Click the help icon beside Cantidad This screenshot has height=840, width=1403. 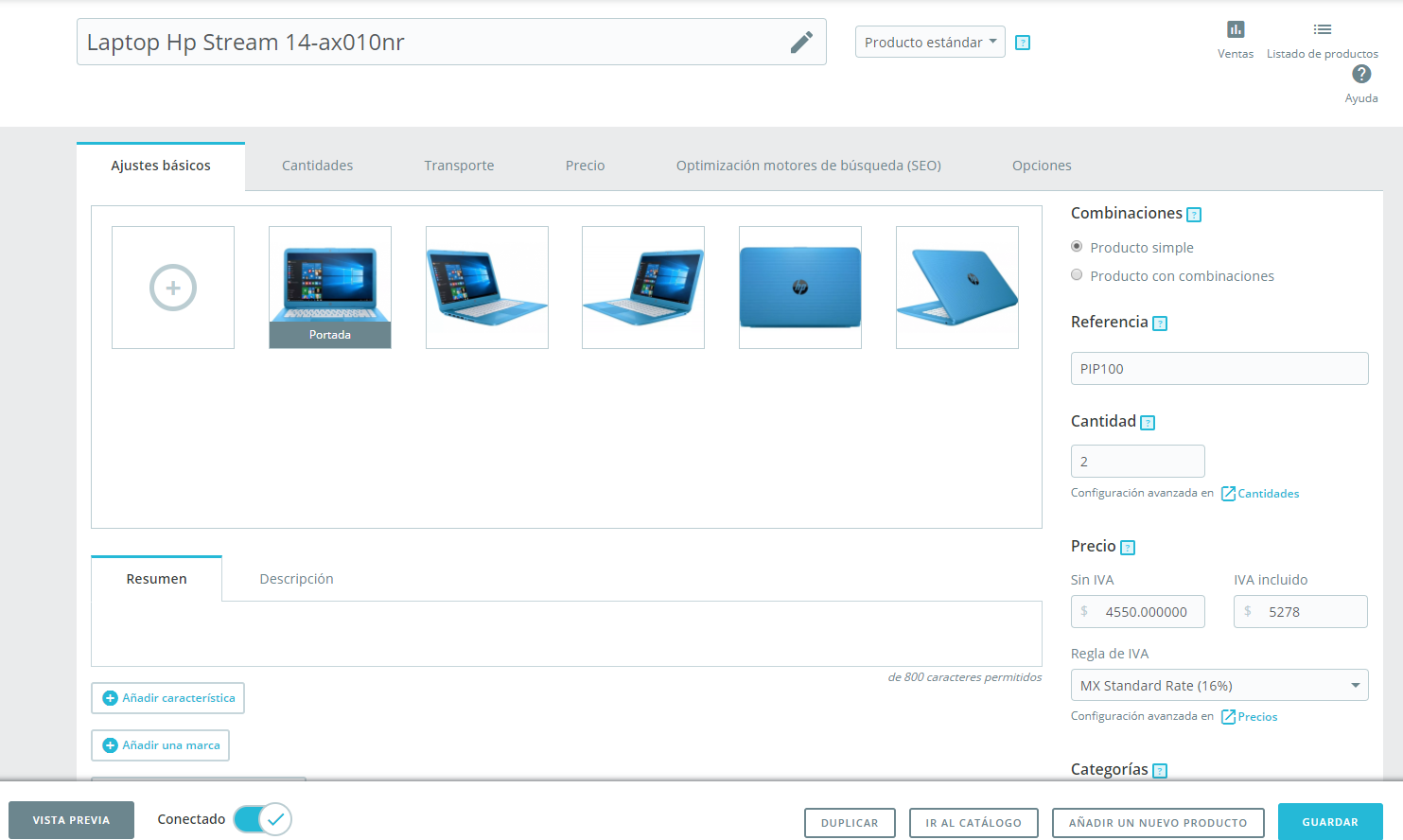pos(1148,423)
